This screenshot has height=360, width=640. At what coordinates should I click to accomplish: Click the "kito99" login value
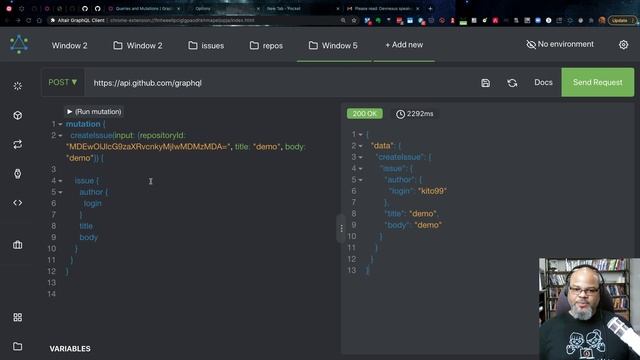432,191
